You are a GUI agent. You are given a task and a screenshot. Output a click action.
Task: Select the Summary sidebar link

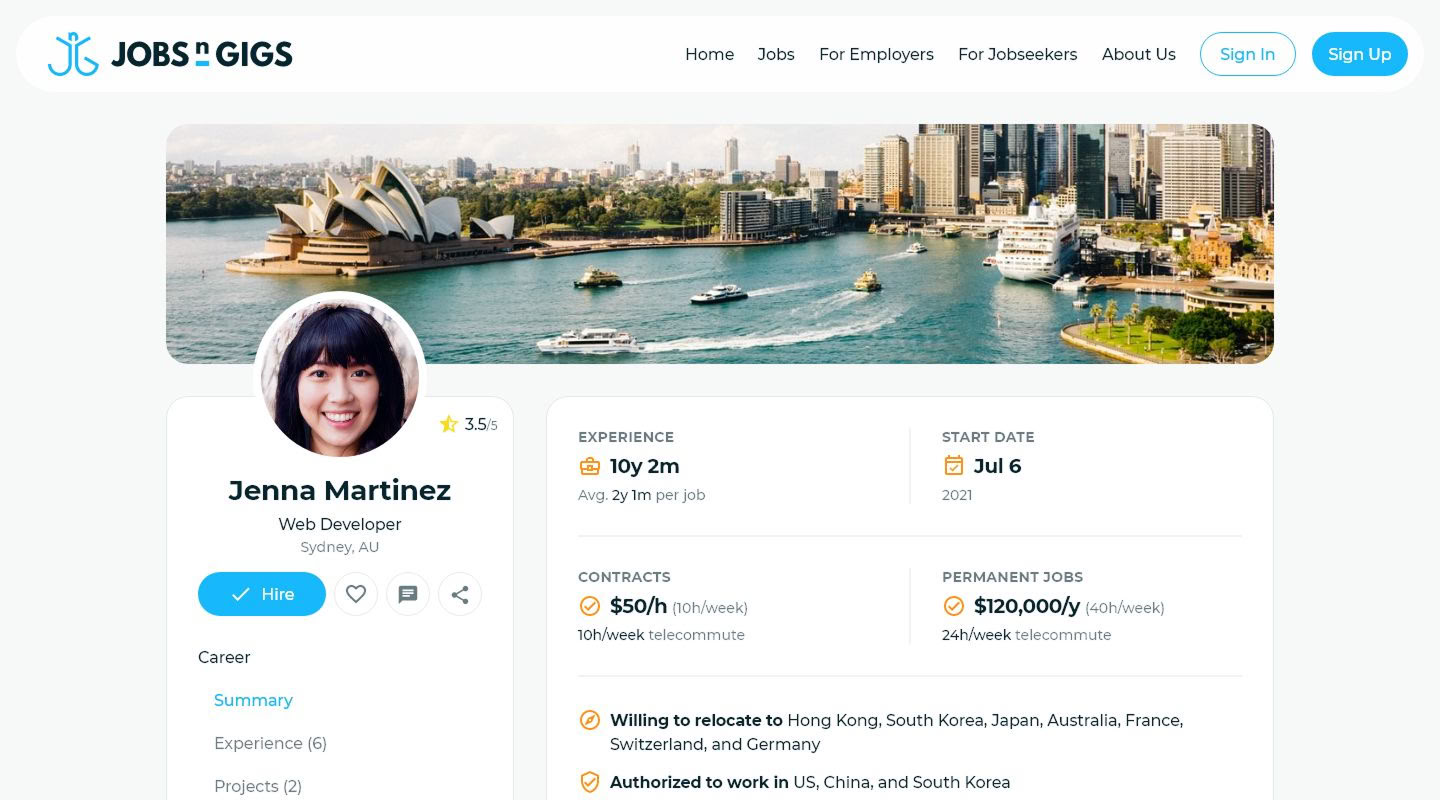253,700
